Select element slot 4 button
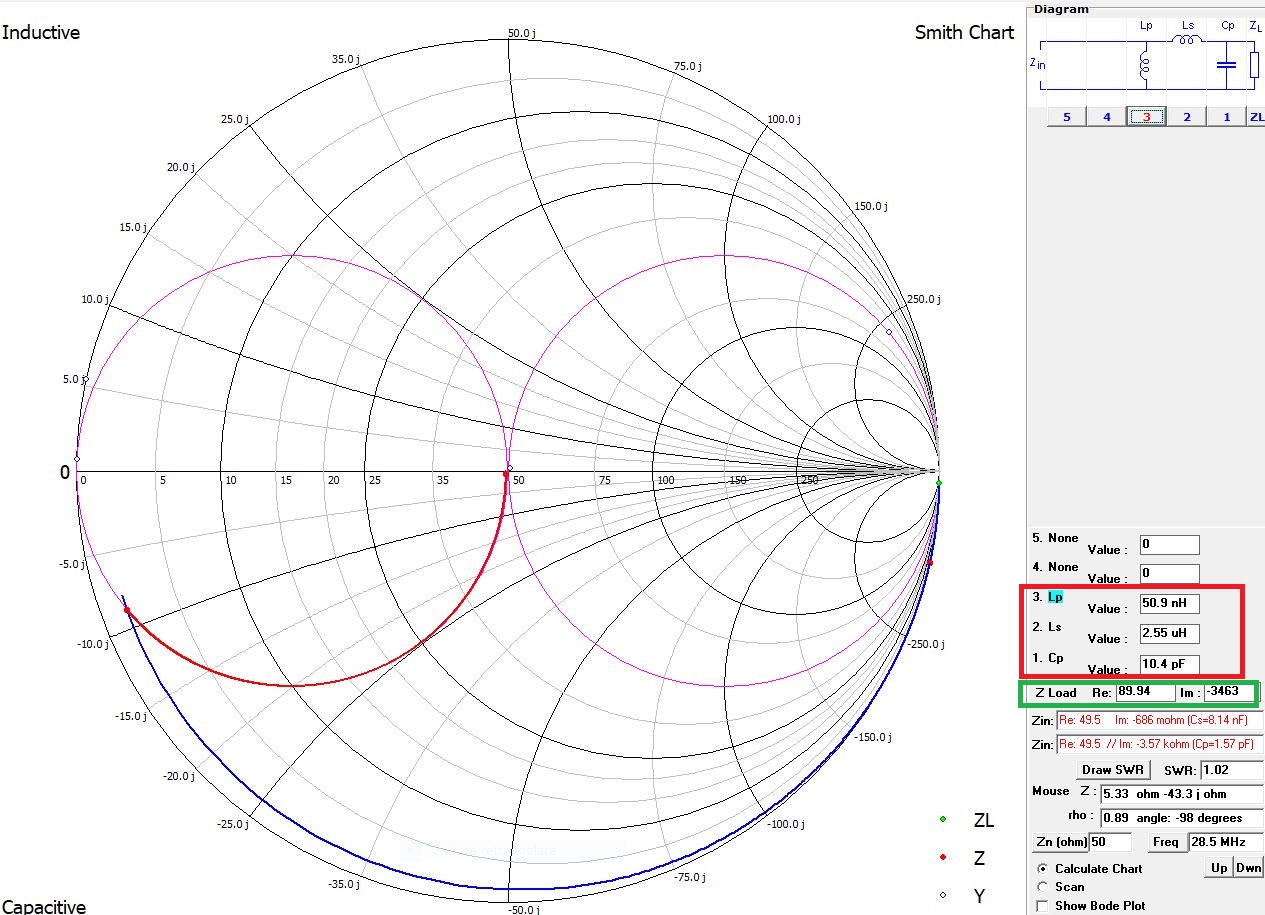The image size is (1265, 915). [x=1106, y=117]
